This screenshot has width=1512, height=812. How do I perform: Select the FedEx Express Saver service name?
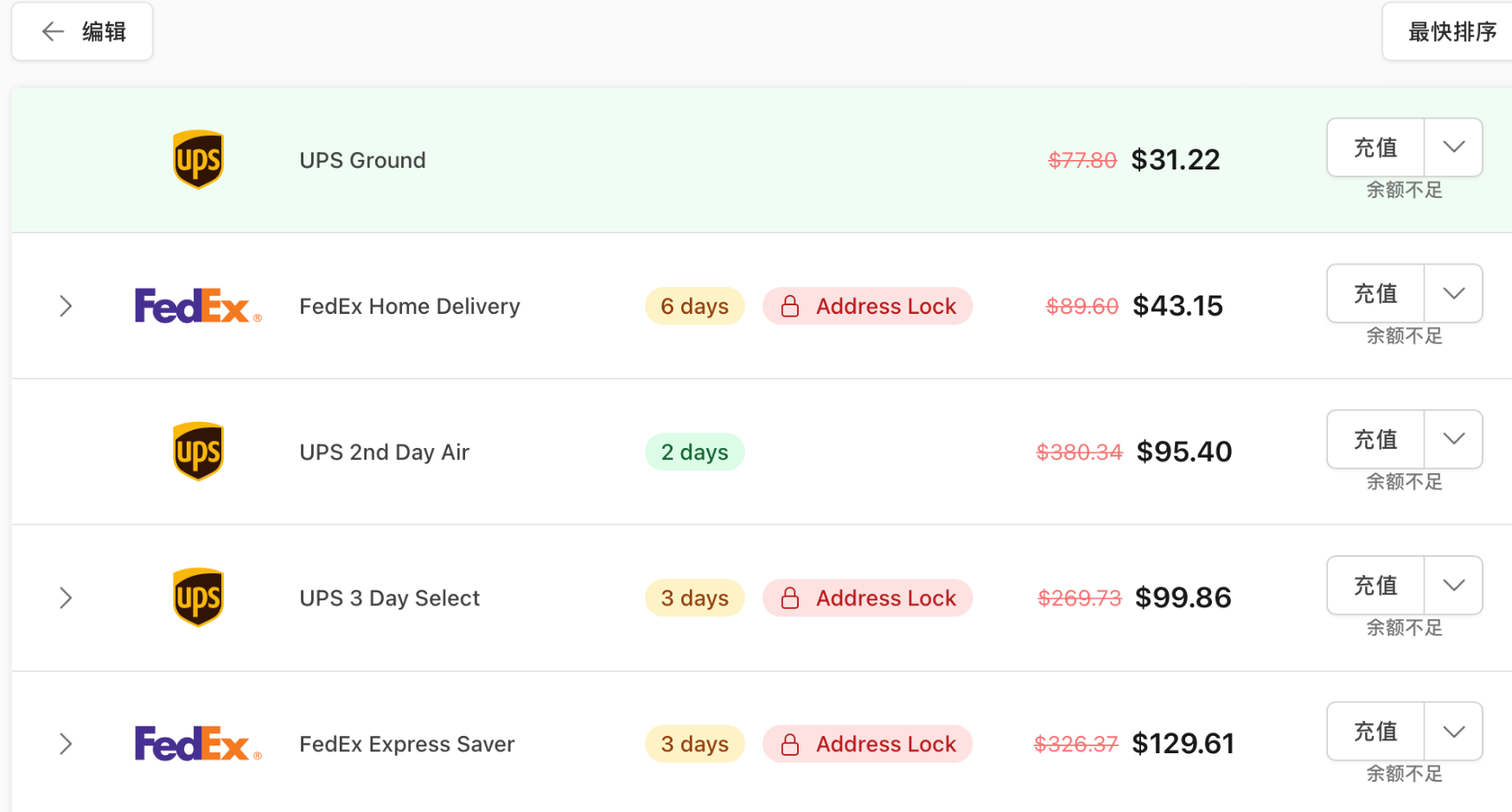click(407, 744)
